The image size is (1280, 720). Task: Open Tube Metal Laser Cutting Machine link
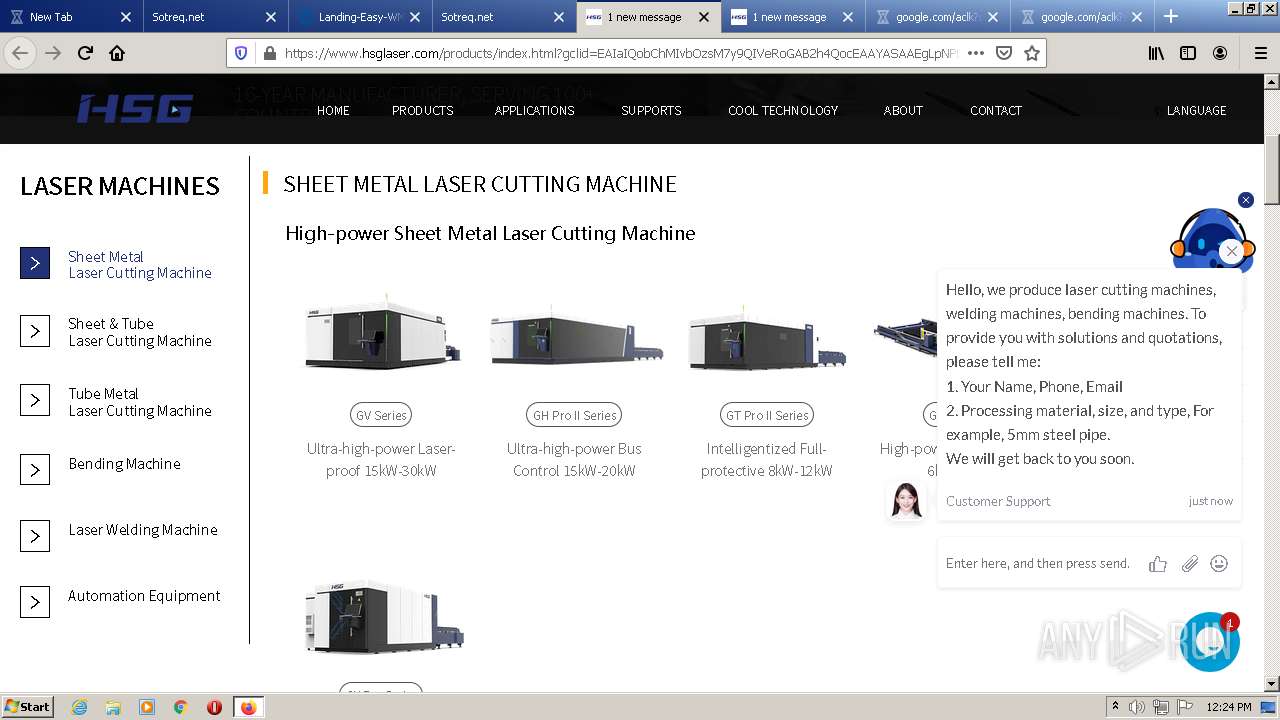coord(140,402)
